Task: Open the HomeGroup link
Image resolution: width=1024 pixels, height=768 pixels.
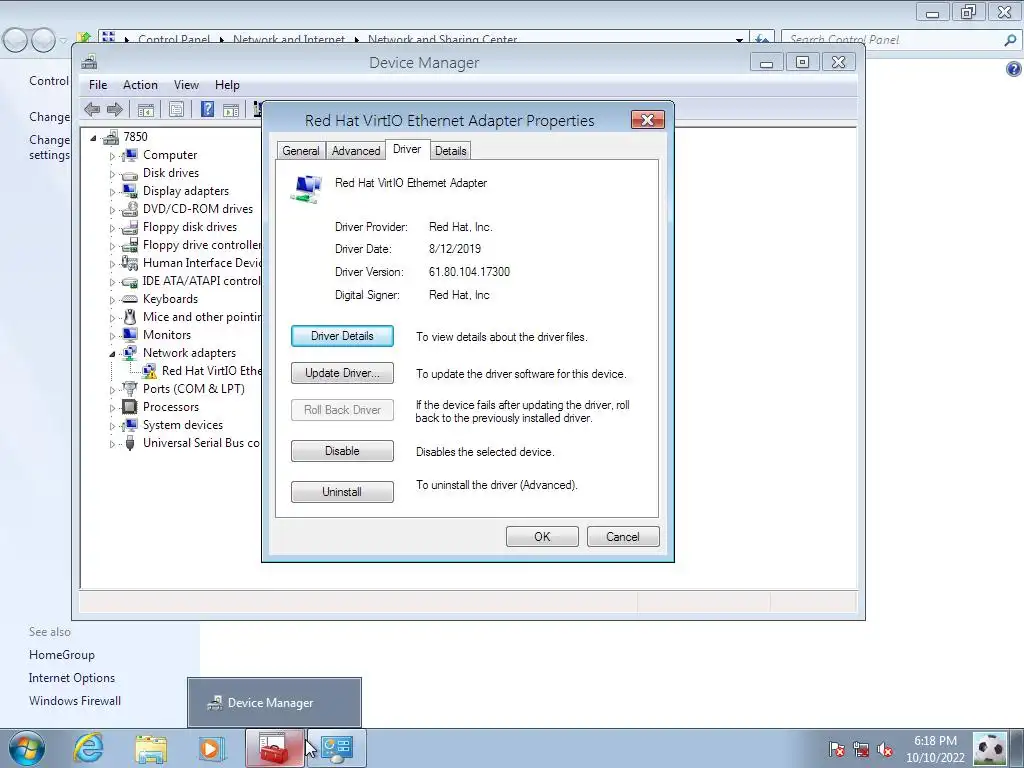Action: pyautogui.click(x=62, y=655)
